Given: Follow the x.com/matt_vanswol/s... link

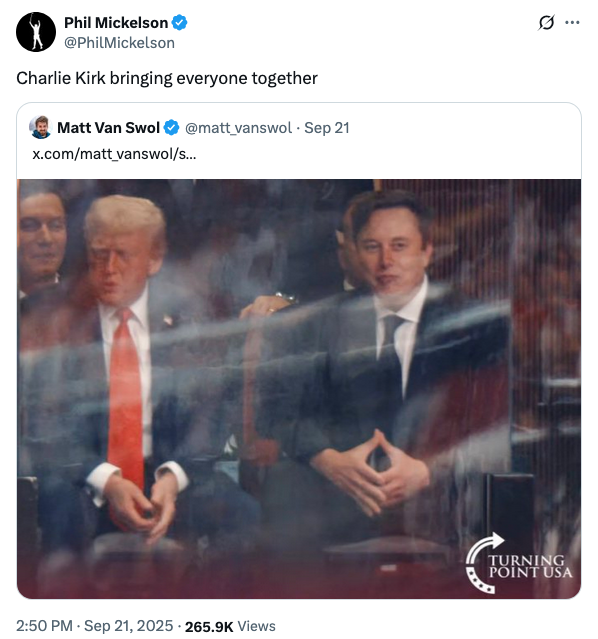Looking at the screenshot, I should point(114,154).
